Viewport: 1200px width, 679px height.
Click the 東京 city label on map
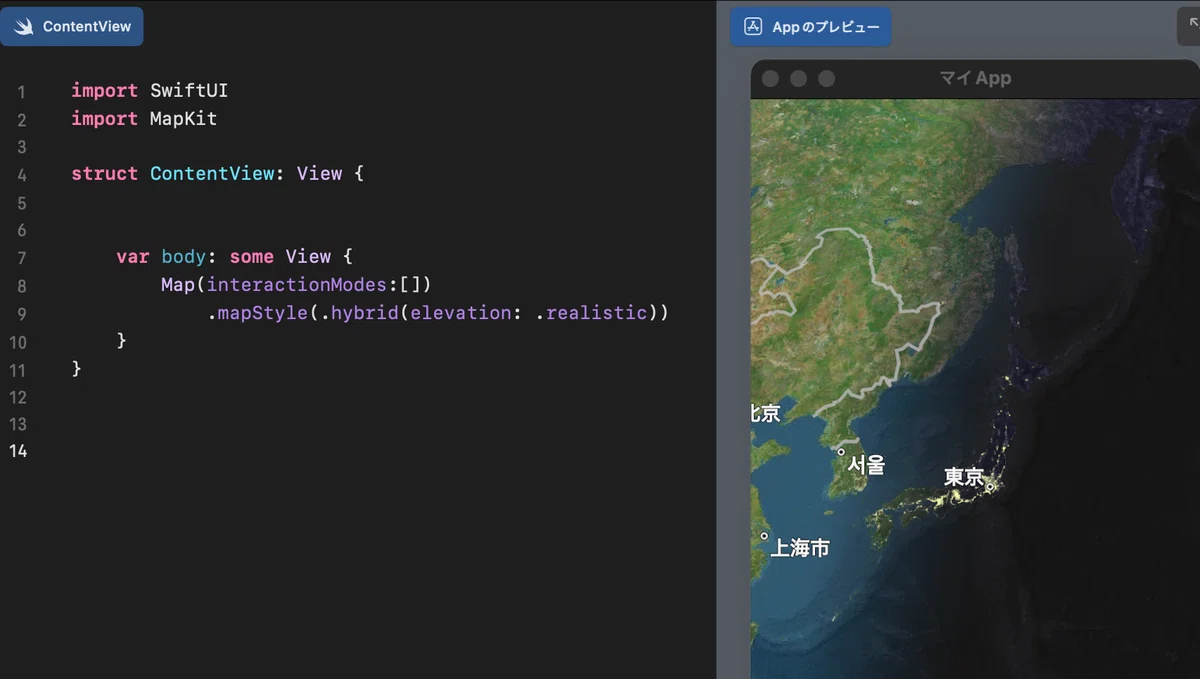964,477
